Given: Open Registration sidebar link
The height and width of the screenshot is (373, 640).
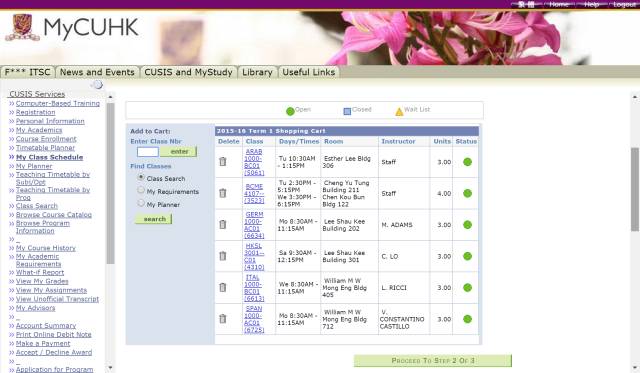Looking at the screenshot, I should [x=36, y=112].
